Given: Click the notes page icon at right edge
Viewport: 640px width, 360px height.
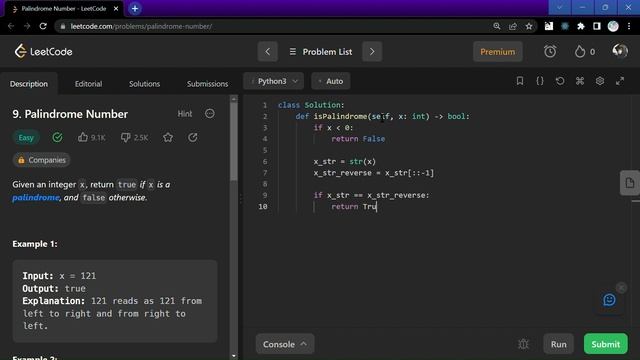Looking at the screenshot, I should point(629,183).
